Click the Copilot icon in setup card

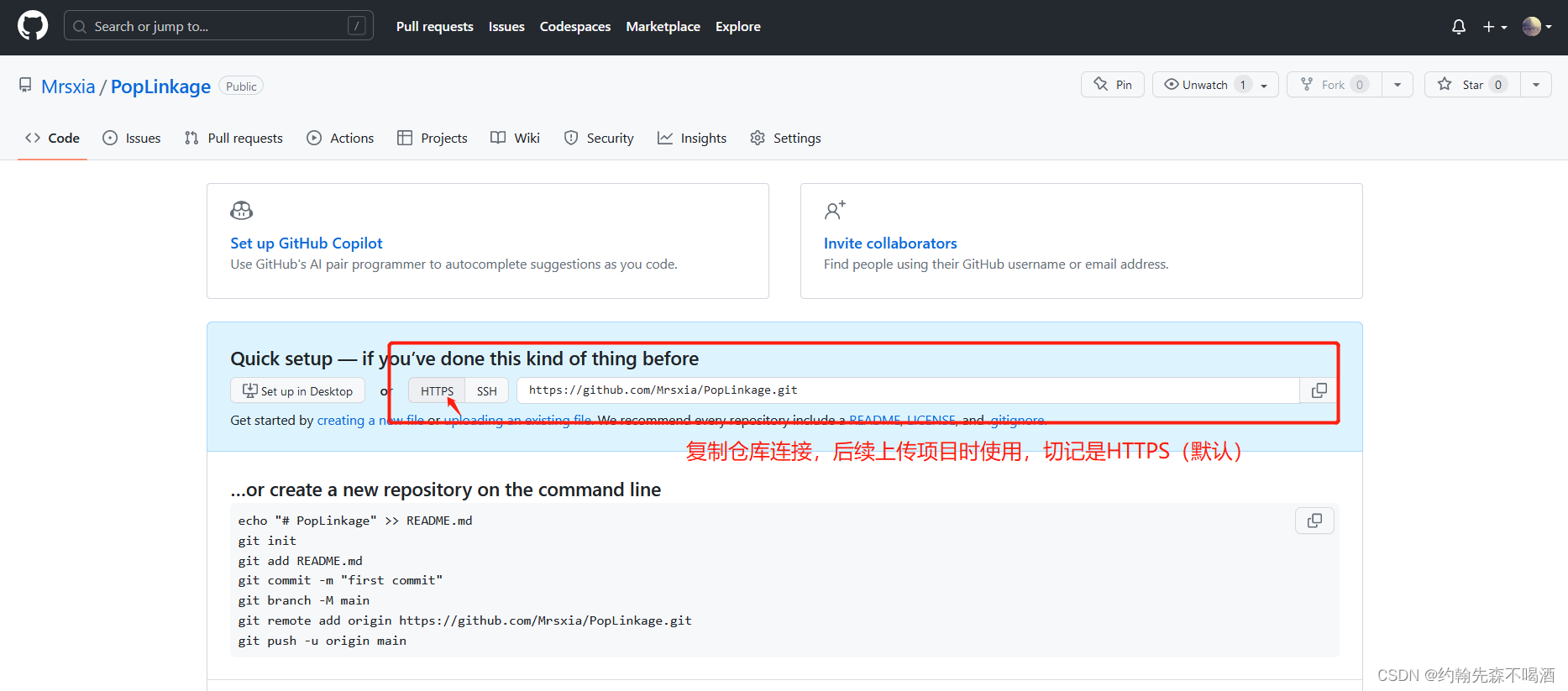[242, 210]
